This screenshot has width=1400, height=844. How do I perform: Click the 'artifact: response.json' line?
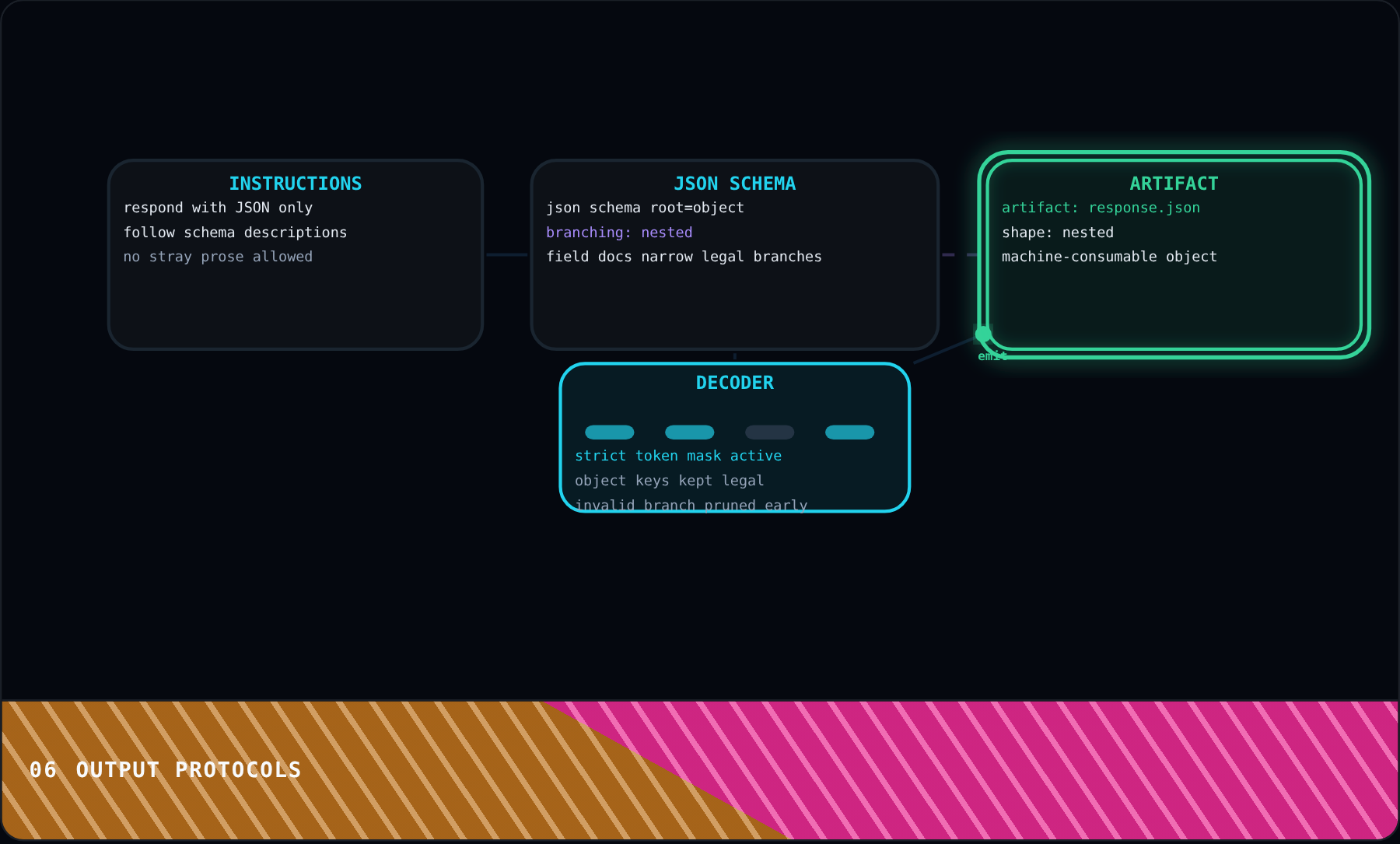pyautogui.click(x=1101, y=208)
